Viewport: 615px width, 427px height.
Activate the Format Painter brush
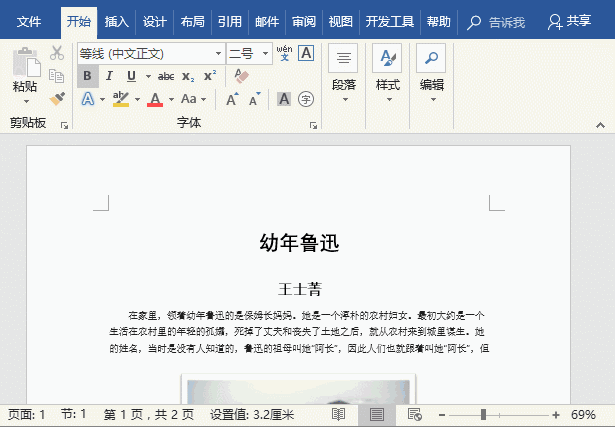click(57, 98)
